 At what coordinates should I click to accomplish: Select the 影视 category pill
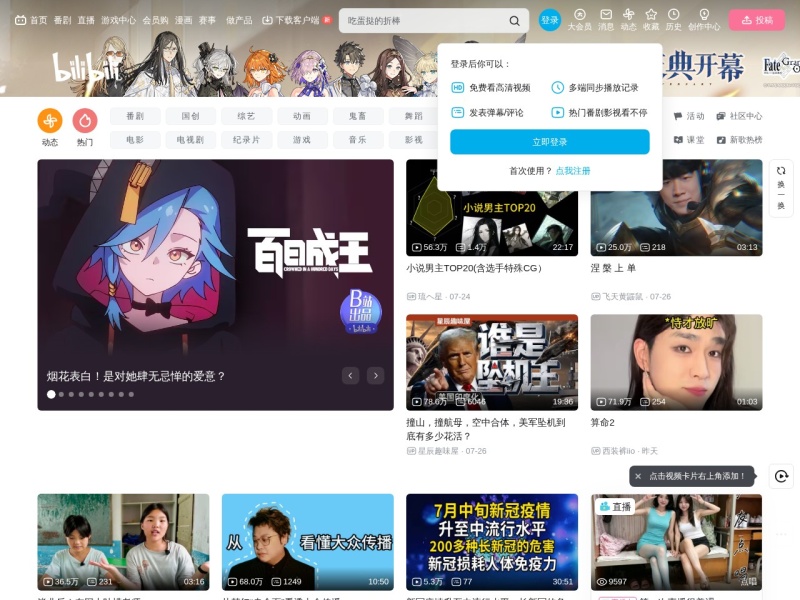click(x=413, y=140)
